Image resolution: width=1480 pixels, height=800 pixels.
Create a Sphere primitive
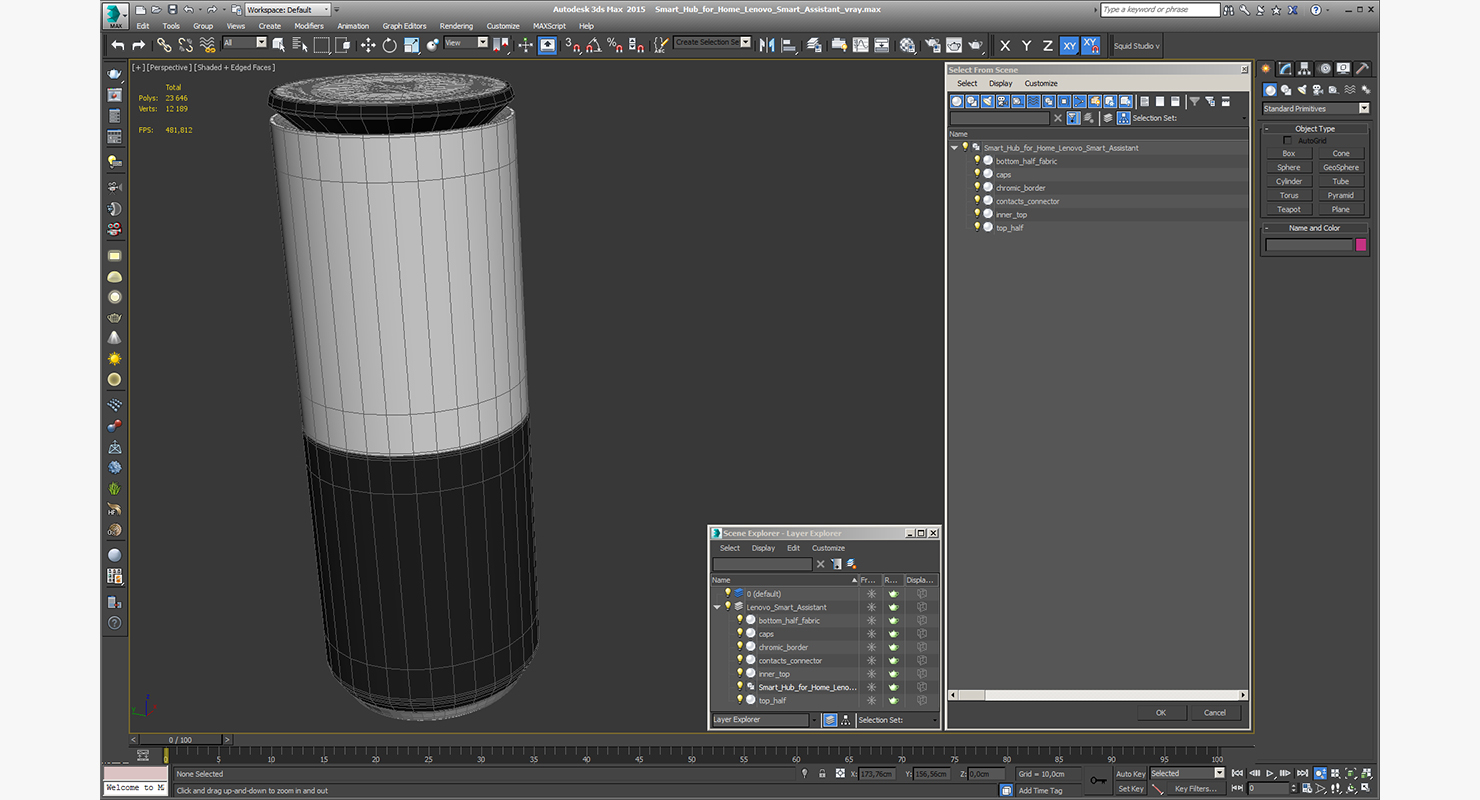pos(1289,167)
